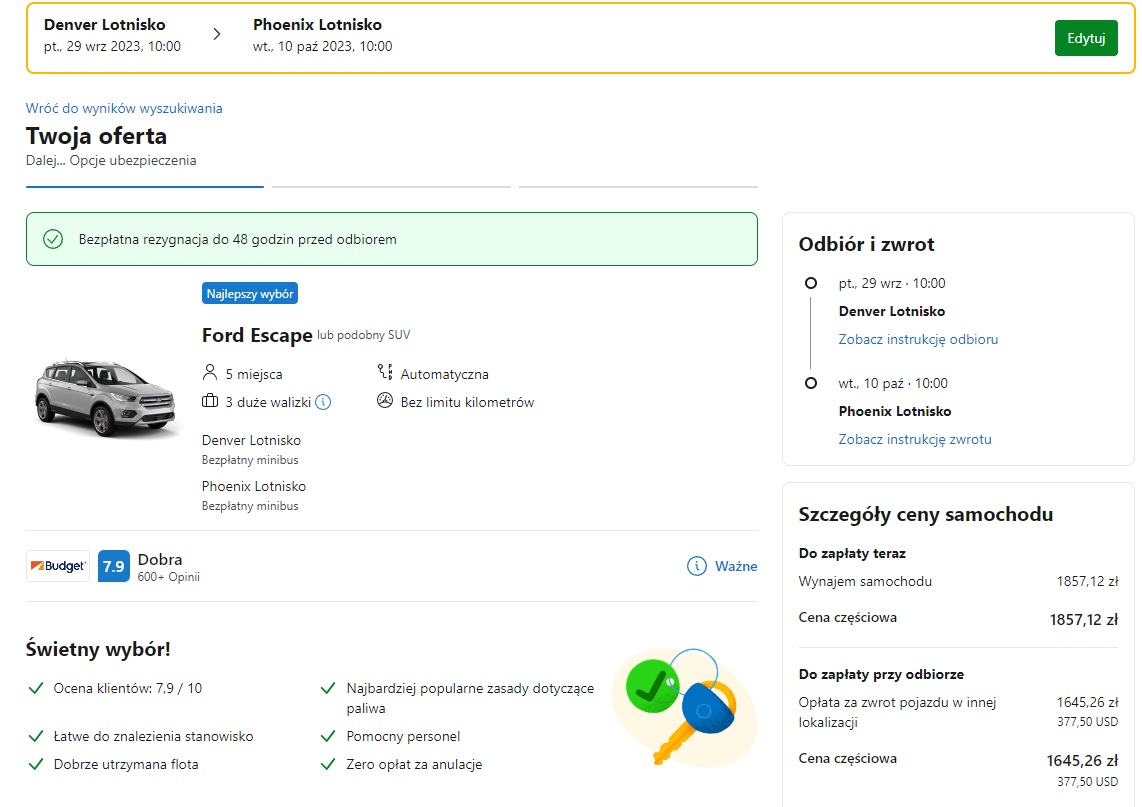Click 'Phoenix Lotnisko' in the top search bar
This screenshot has height=807, width=1142.
318,25
